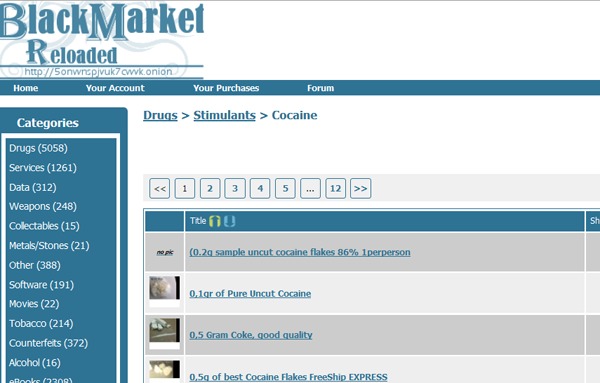Open the Data (312) category

click(x=33, y=187)
